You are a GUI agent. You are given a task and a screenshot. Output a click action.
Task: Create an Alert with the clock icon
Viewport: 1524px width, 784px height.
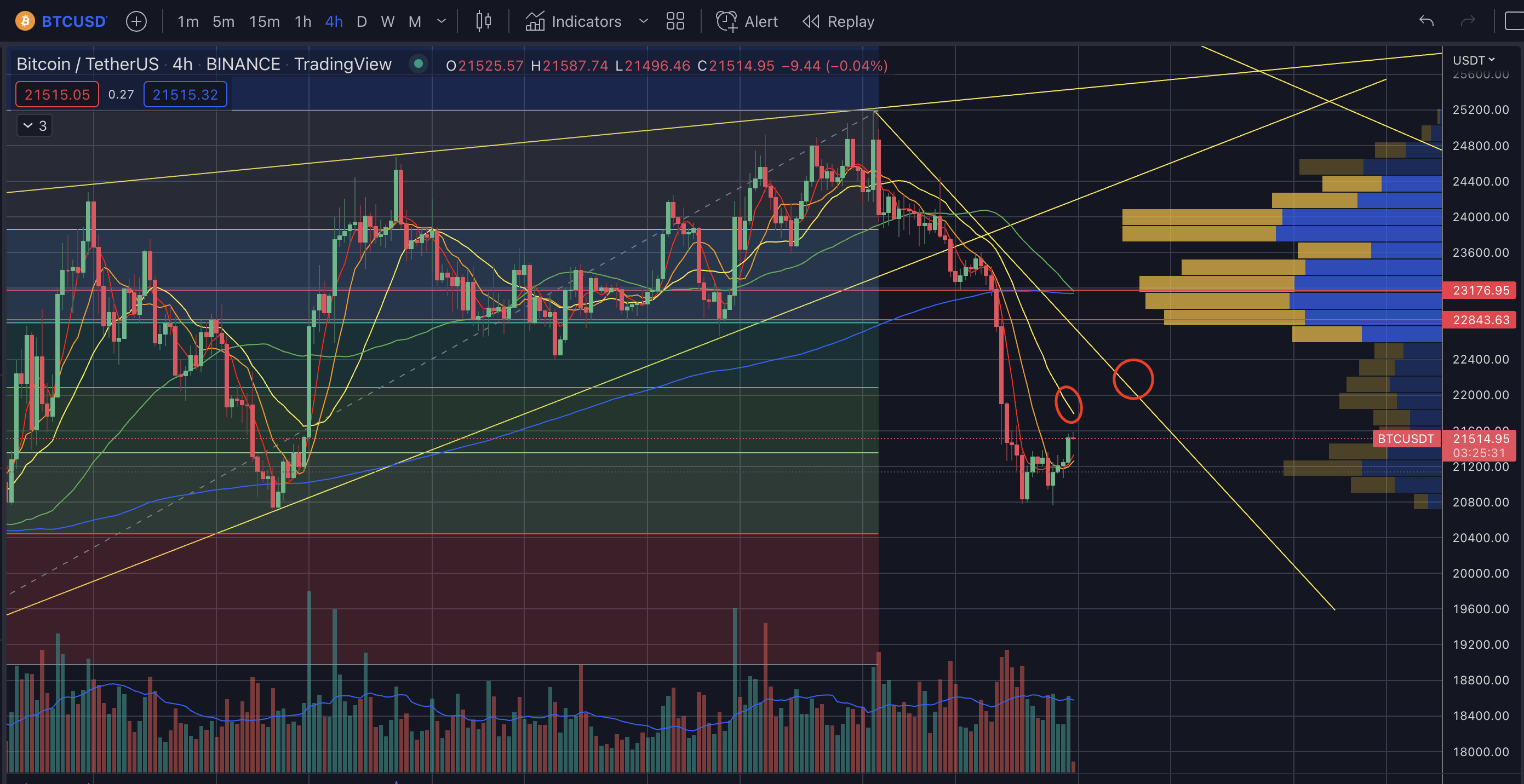(x=726, y=22)
